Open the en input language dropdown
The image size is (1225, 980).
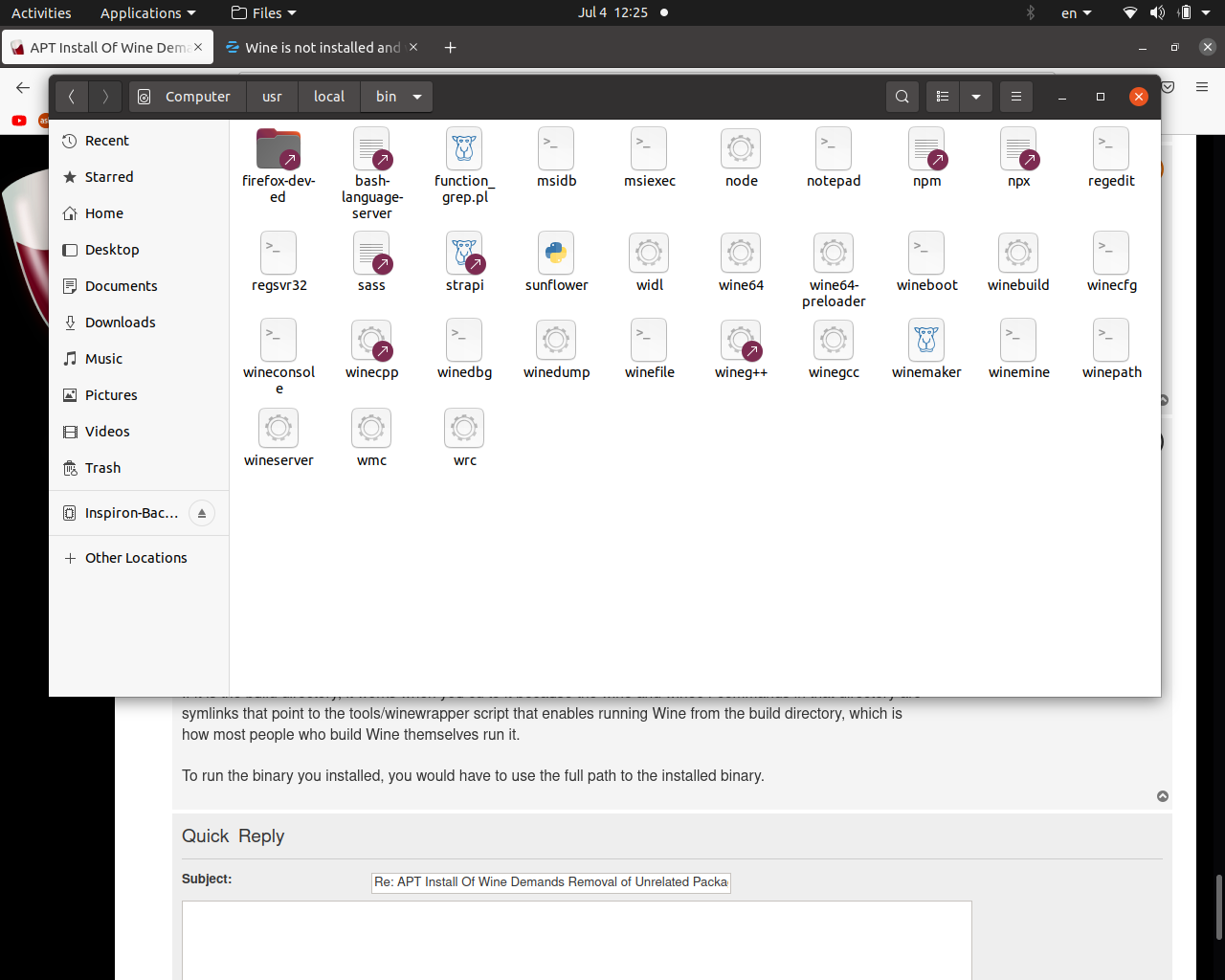[1076, 12]
